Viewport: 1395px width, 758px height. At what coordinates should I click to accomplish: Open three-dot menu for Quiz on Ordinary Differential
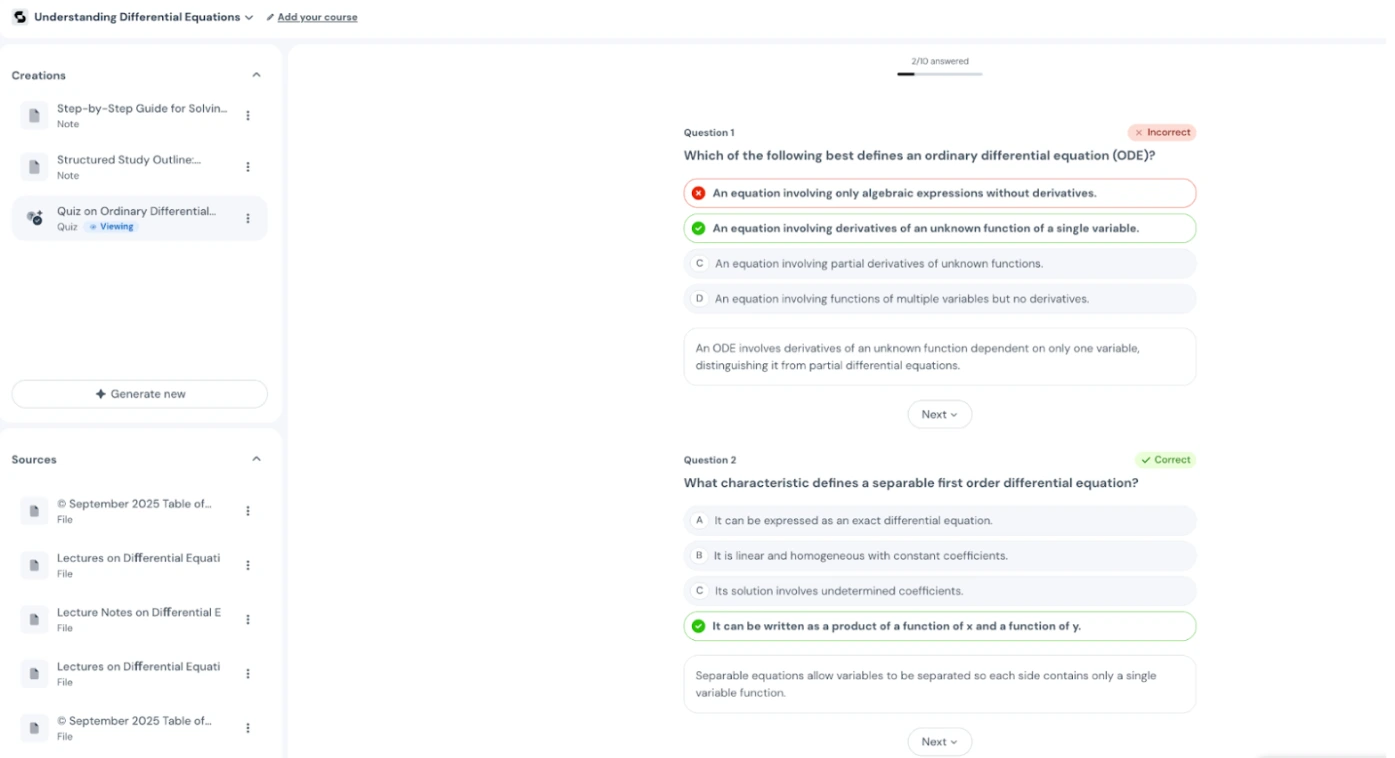[x=248, y=219]
